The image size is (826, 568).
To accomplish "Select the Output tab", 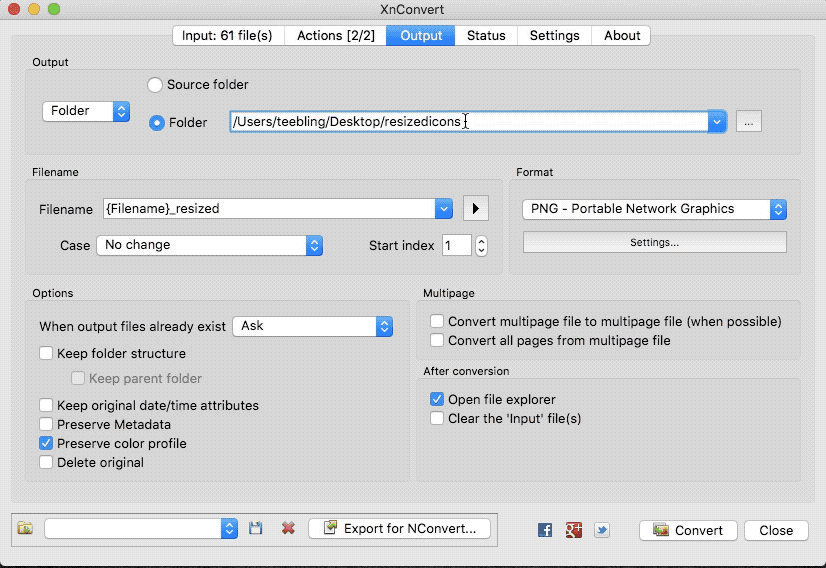I will pos(420,35).
